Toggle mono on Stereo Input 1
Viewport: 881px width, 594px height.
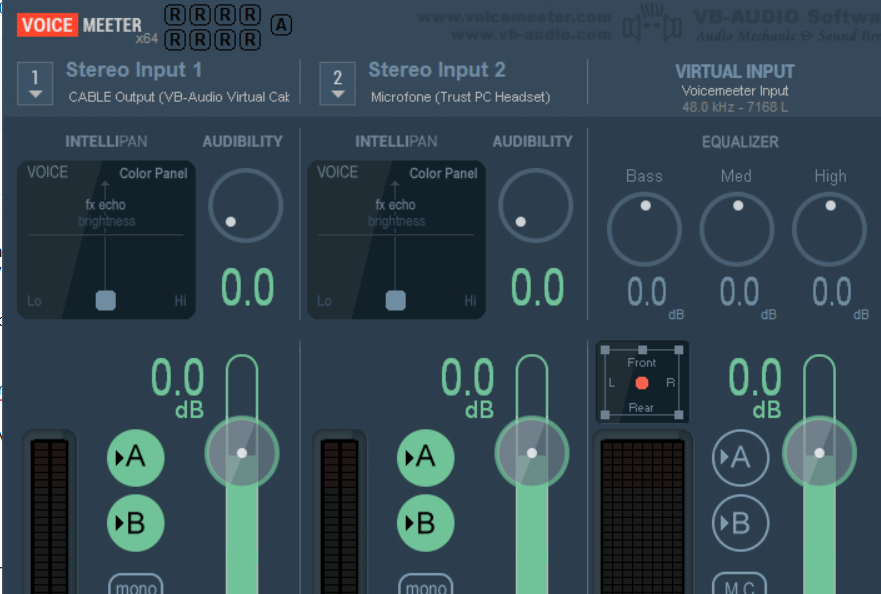[x=135, y=583]
